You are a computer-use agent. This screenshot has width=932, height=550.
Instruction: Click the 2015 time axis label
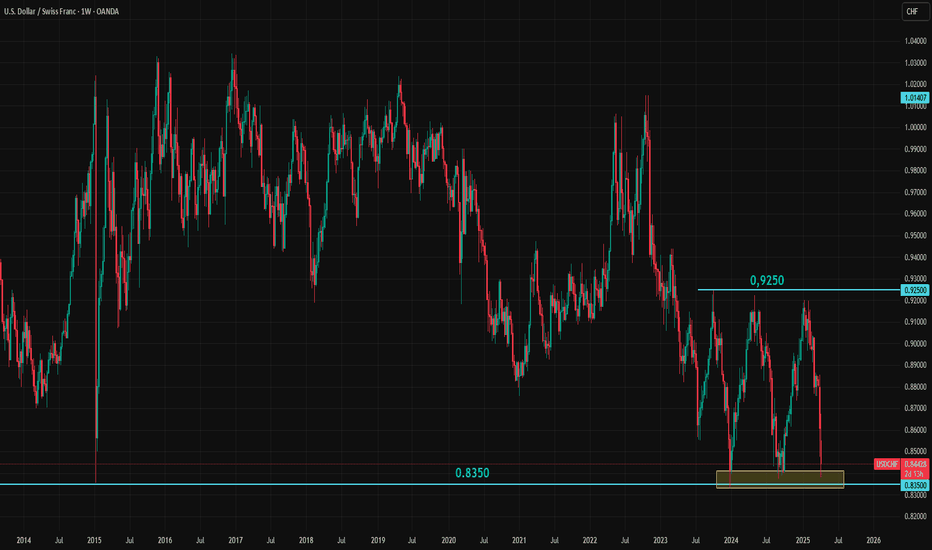95,540
